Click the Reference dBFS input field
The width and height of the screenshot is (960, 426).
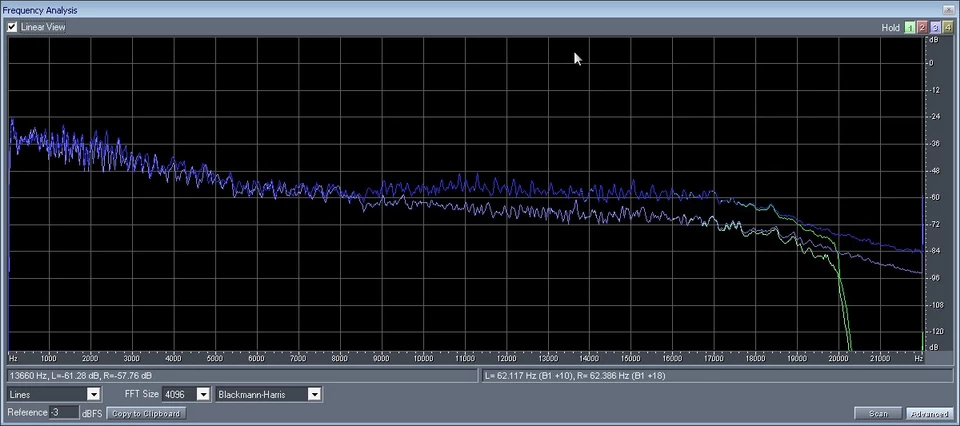point(64,413)
